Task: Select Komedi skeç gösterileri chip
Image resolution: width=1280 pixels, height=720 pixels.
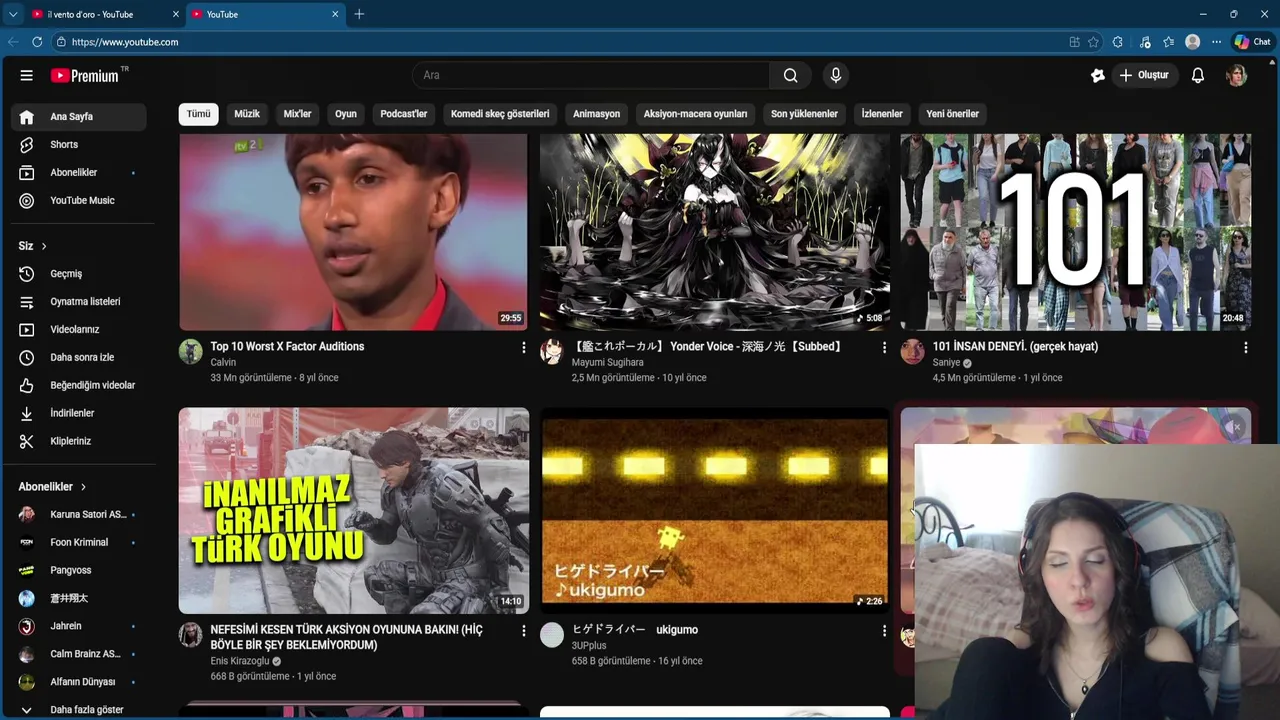Action: [500, 114]
